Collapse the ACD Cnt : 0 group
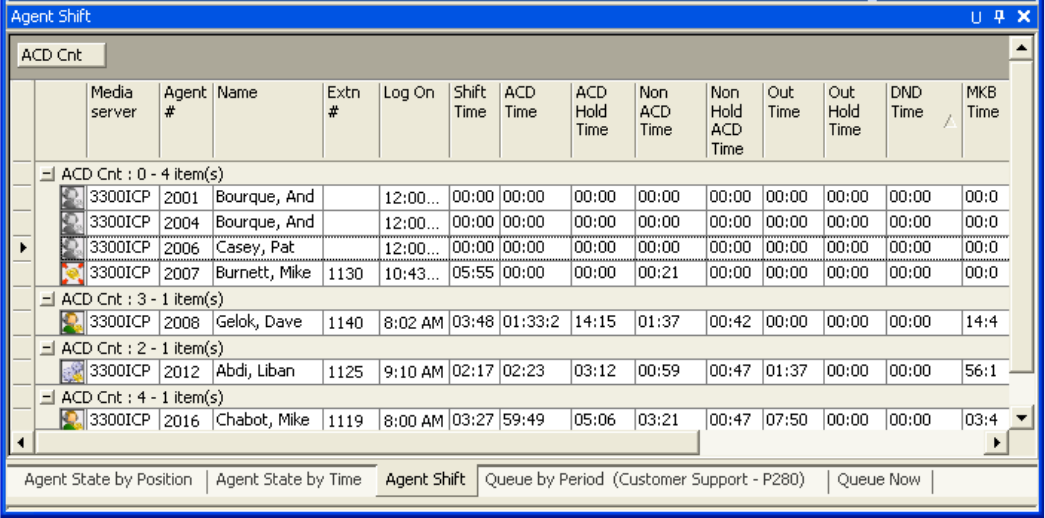Screen dimensions: 1045x518 click(47, 175)
